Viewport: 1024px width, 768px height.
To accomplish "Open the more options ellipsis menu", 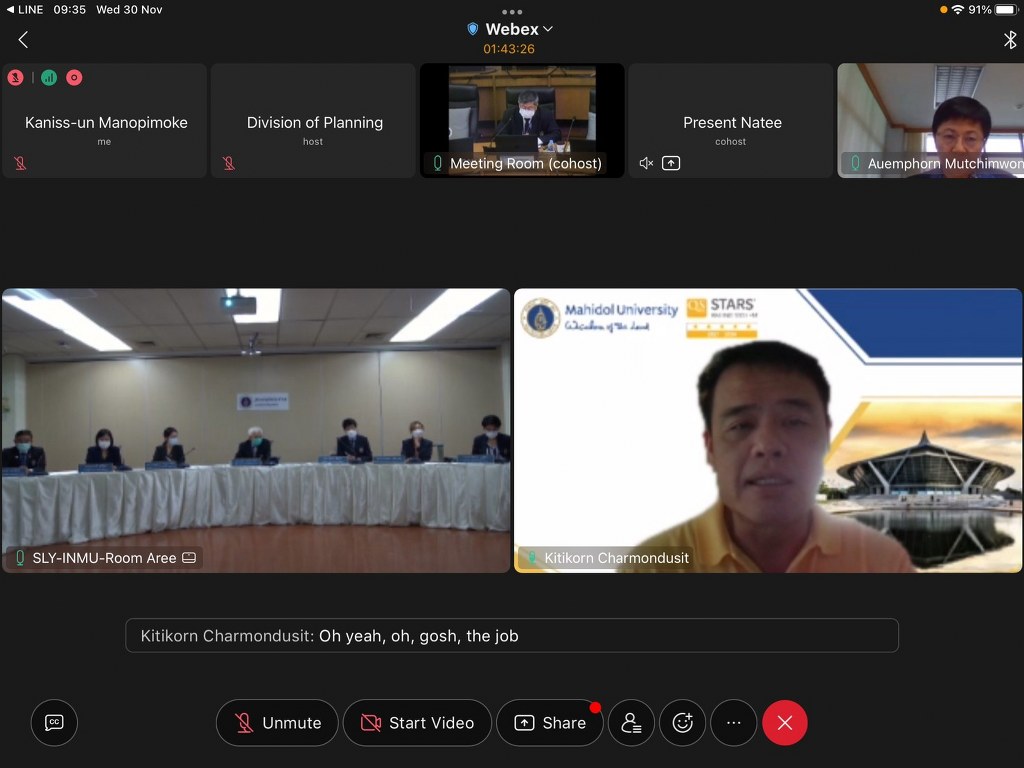I will (x=734, y=723).
